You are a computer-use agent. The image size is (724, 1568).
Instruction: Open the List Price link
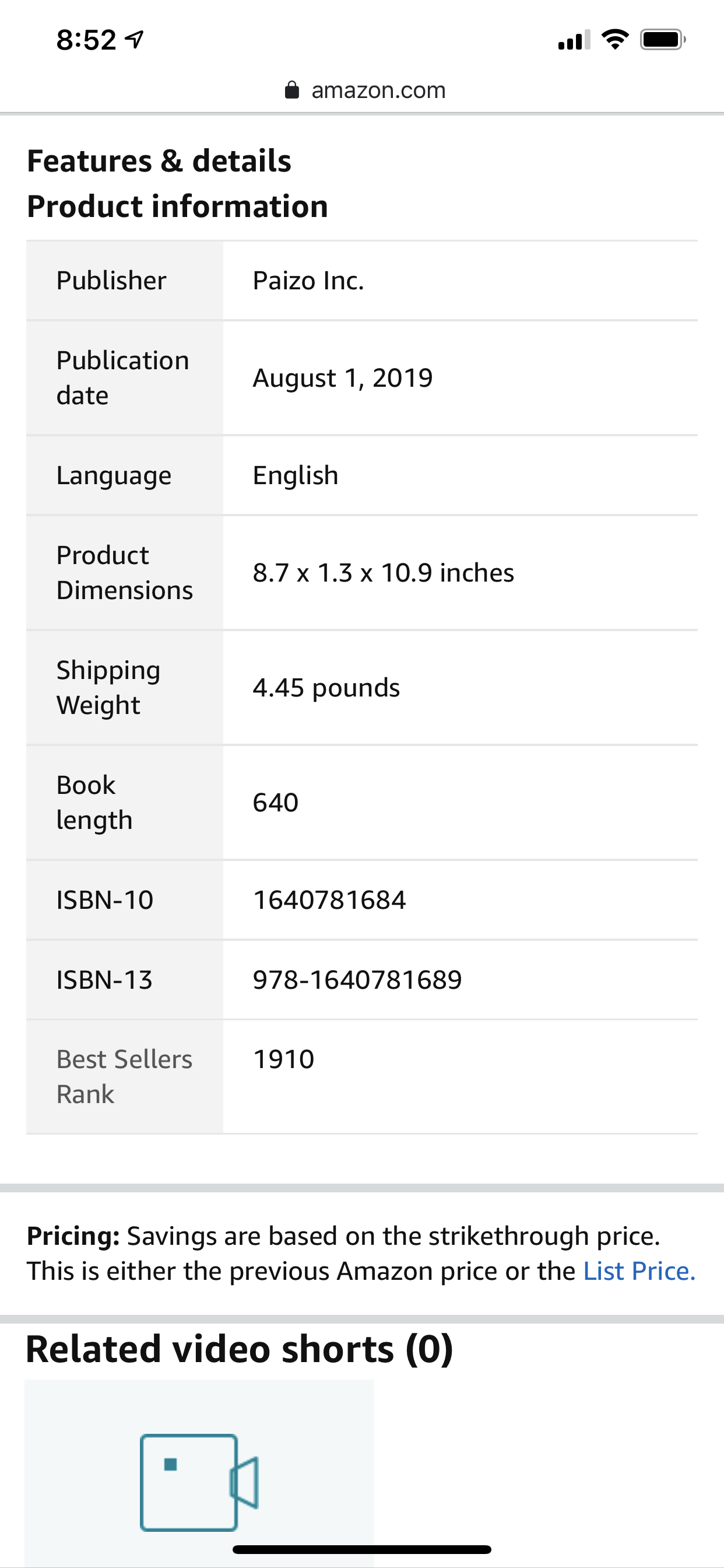point(639,1271)
